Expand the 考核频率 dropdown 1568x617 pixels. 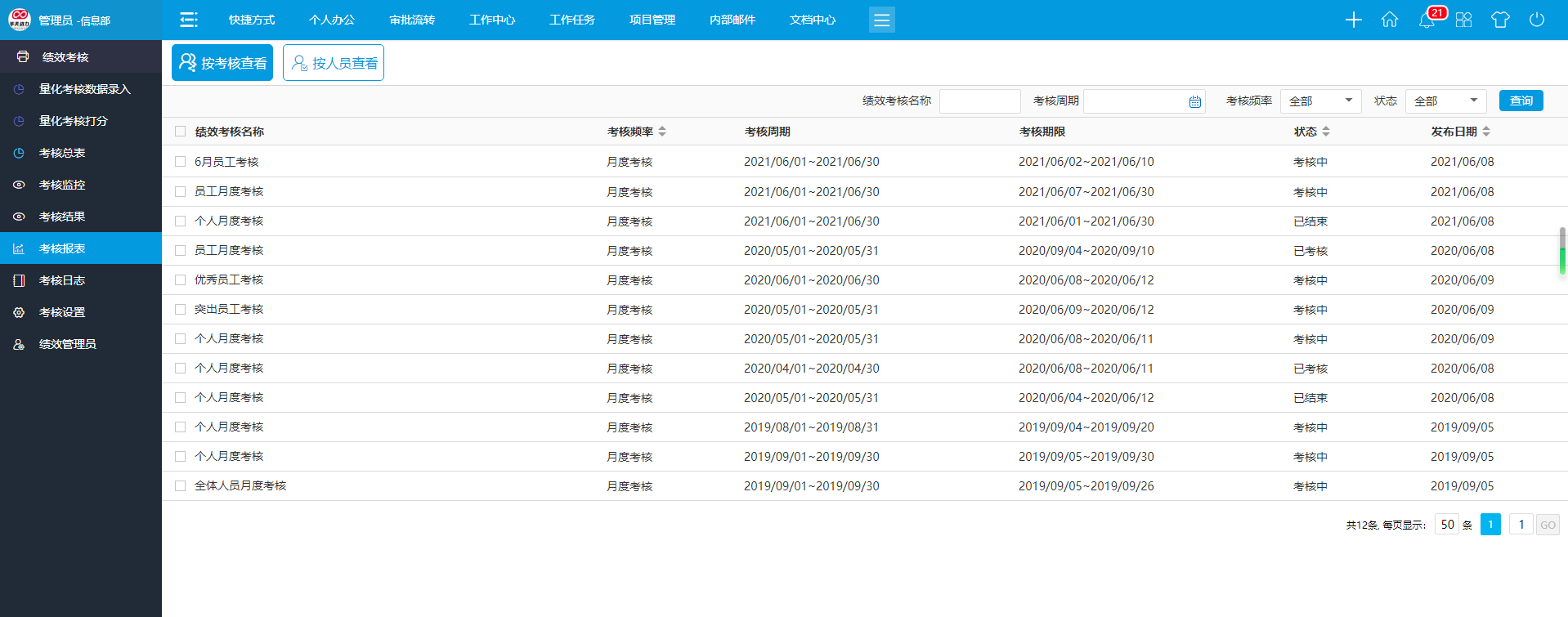[x=1320, y=101]
